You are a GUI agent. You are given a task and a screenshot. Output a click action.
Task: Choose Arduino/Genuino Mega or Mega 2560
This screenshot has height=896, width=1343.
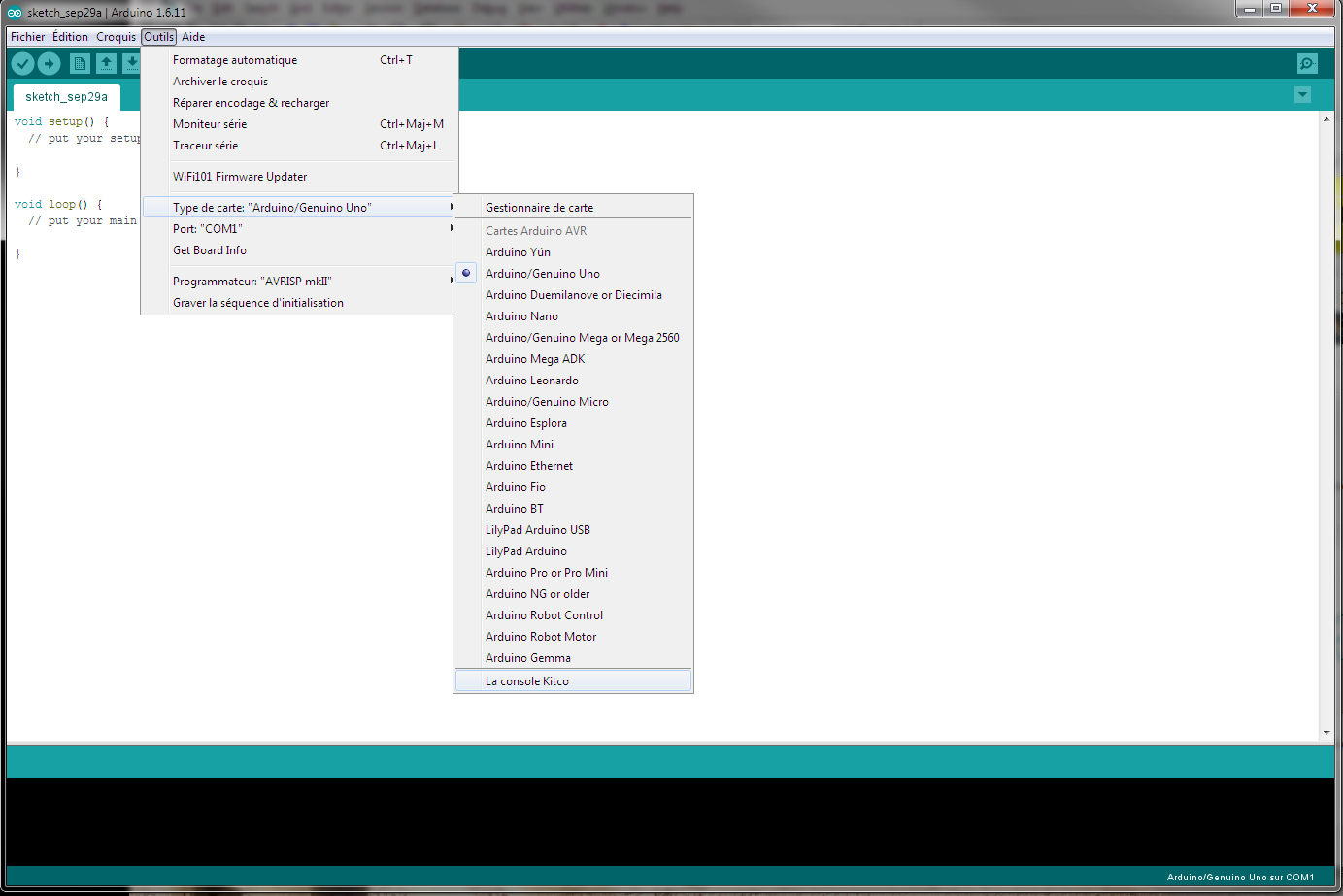pos(582,338)
